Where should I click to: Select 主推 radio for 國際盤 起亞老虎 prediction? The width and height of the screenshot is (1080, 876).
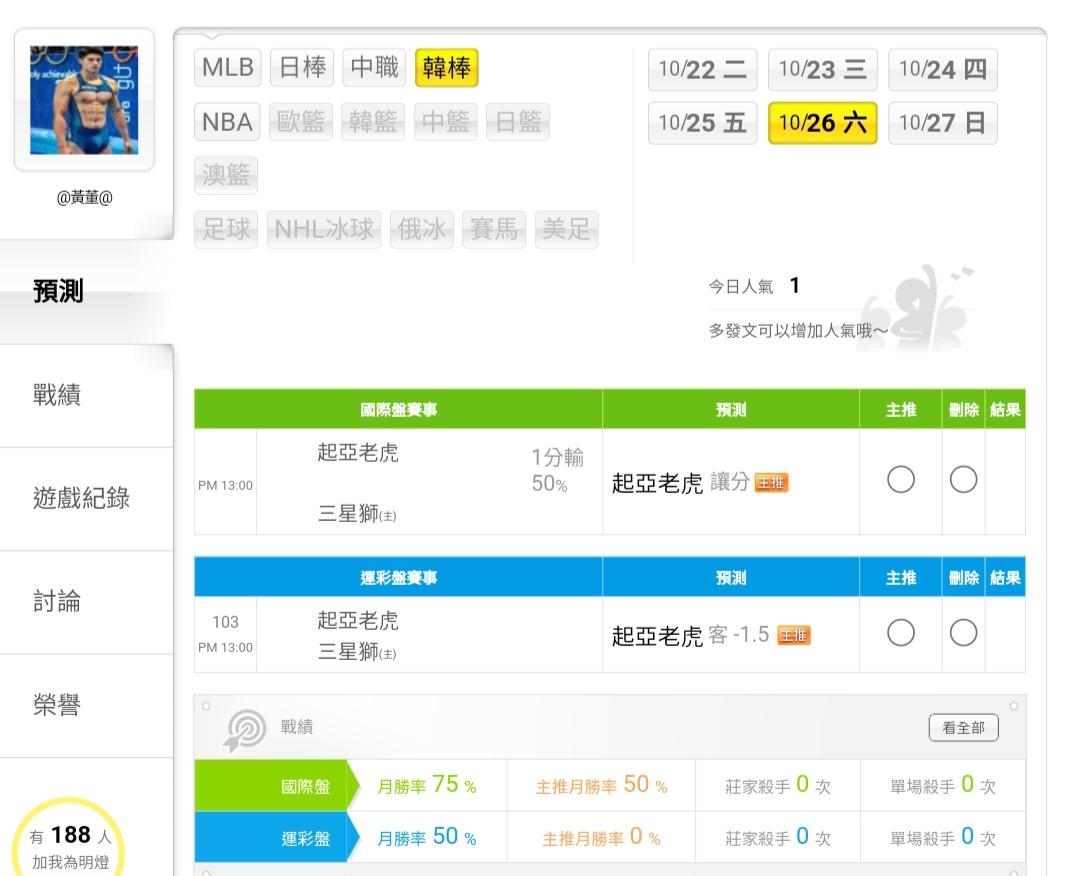[x=900, y=481]
